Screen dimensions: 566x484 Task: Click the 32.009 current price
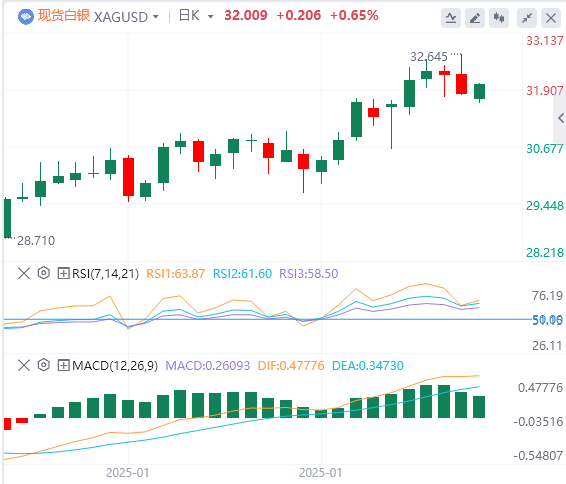[x=246, y=16]
